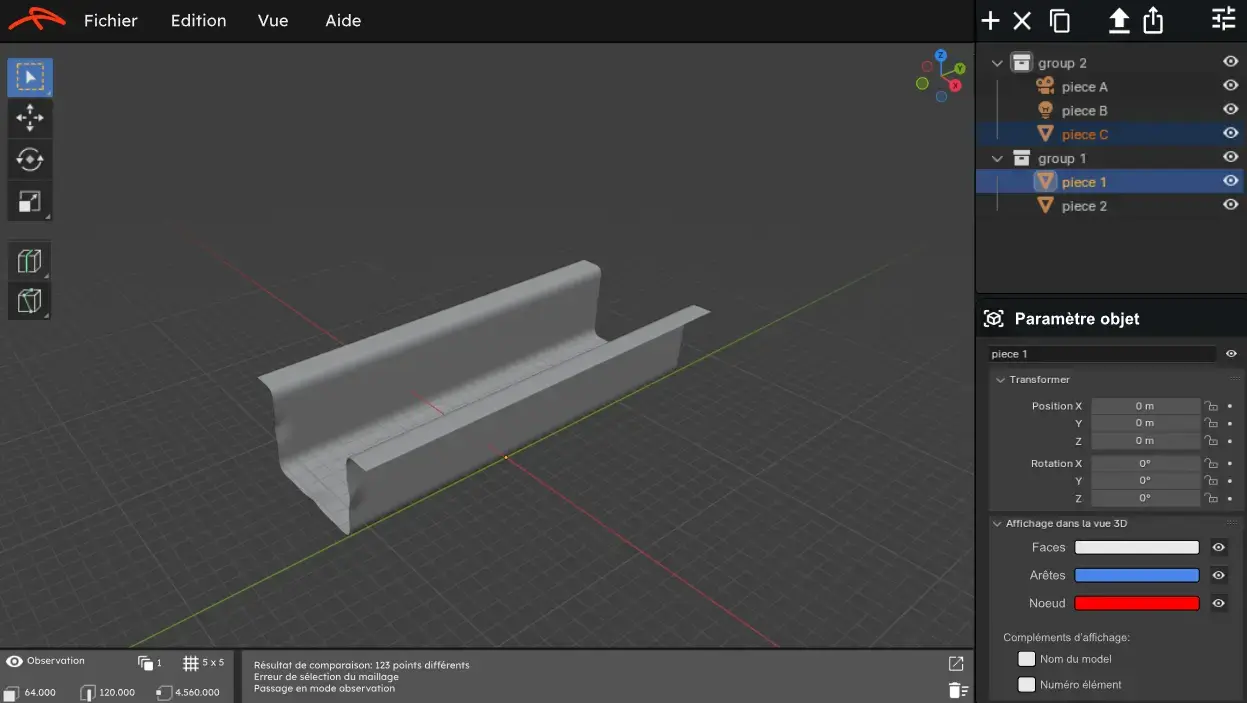
Task: Lock the Rotation X value
Action: [1211, 464]
